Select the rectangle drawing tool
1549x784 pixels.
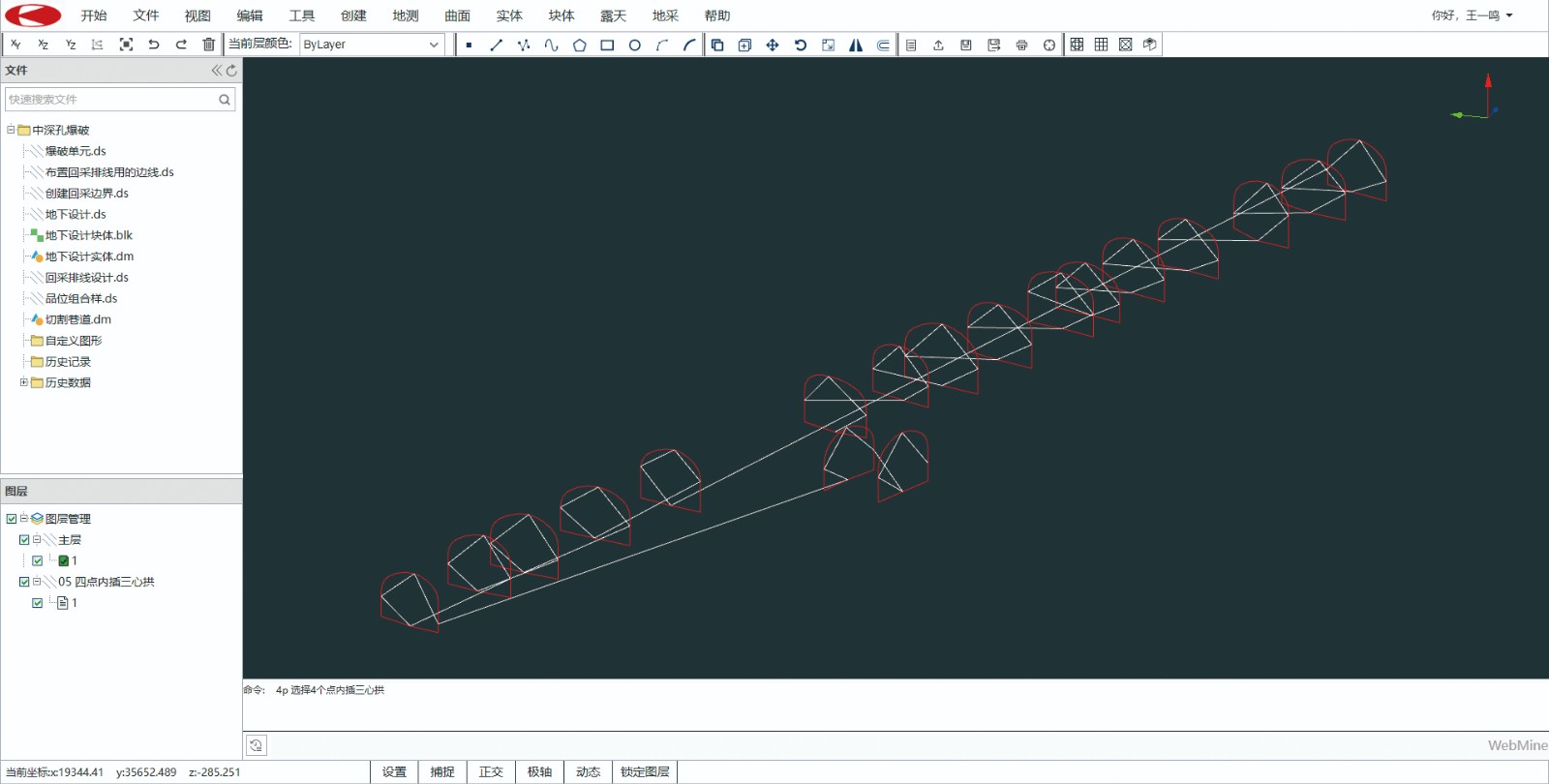coord(607,45)
